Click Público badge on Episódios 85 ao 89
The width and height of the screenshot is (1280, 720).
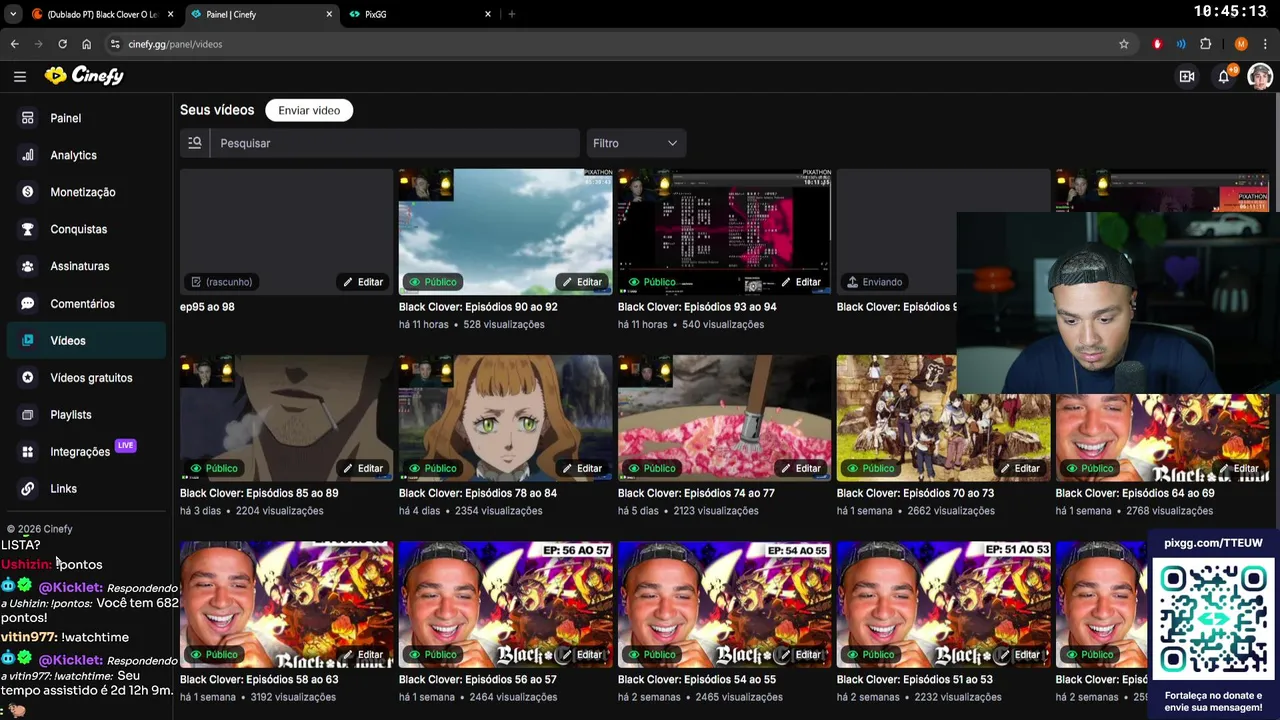click(x=213, y=468)
